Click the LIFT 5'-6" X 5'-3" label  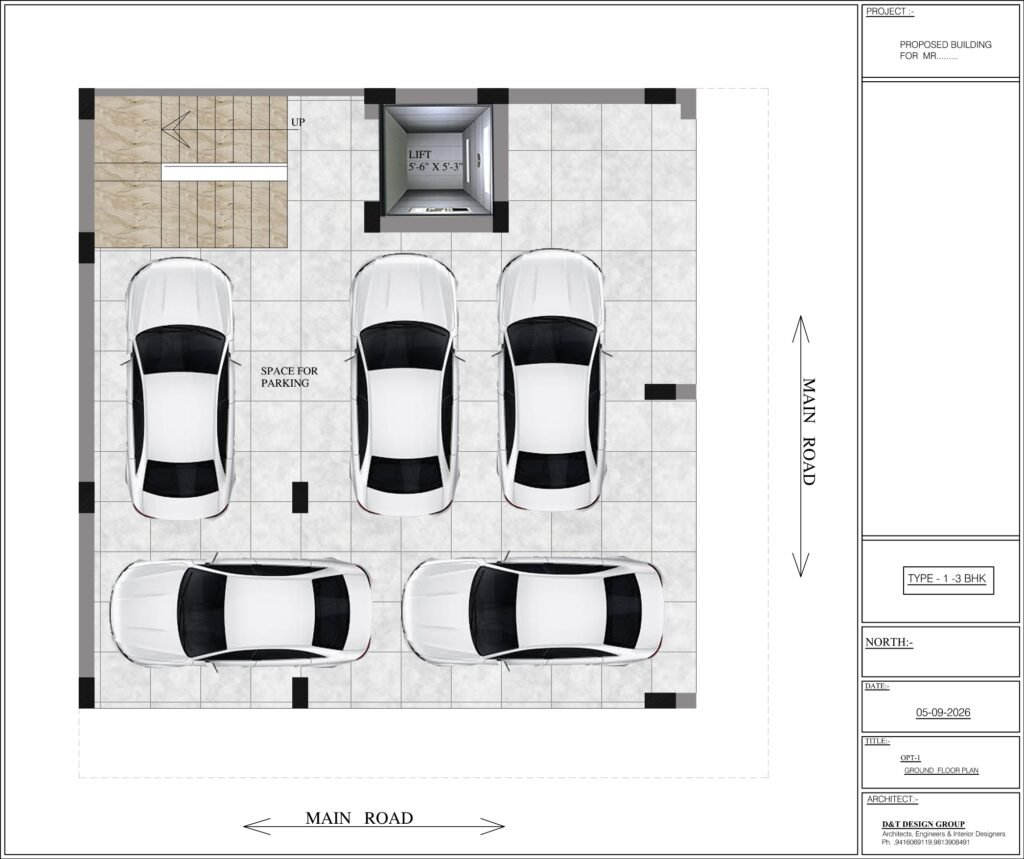pos(435,161)
